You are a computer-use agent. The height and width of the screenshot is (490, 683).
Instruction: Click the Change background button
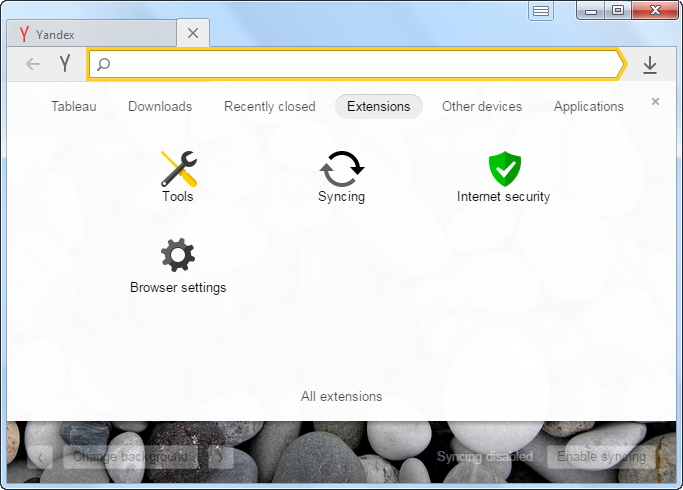click(130, 456)
